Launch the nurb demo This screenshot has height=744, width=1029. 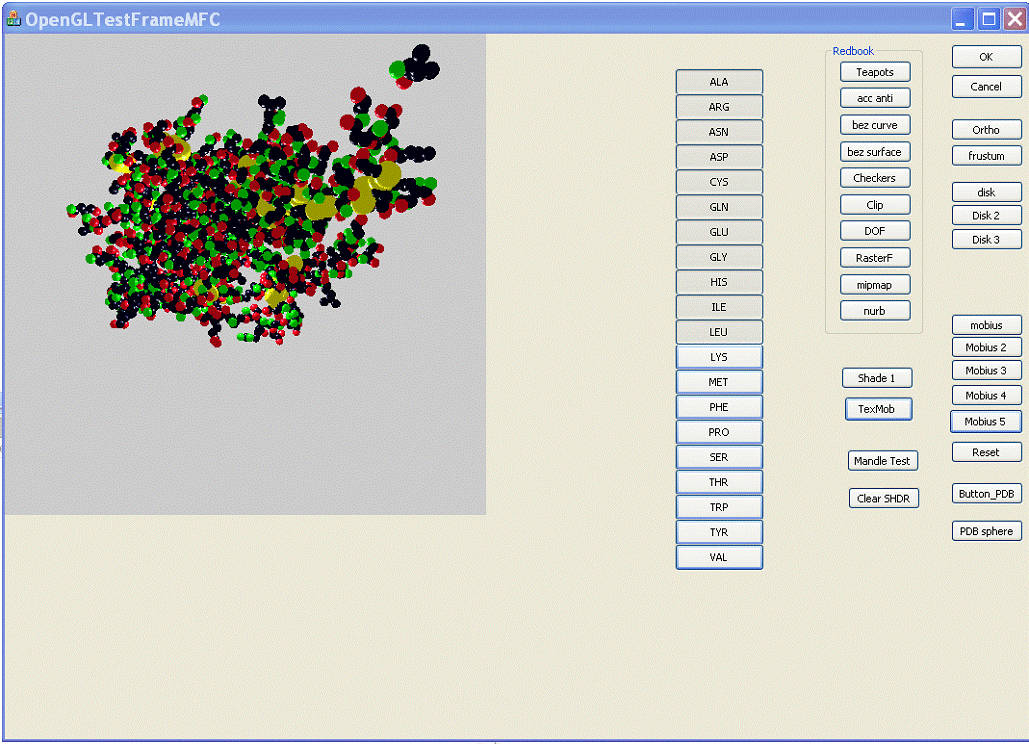click(x=875, y=311)
